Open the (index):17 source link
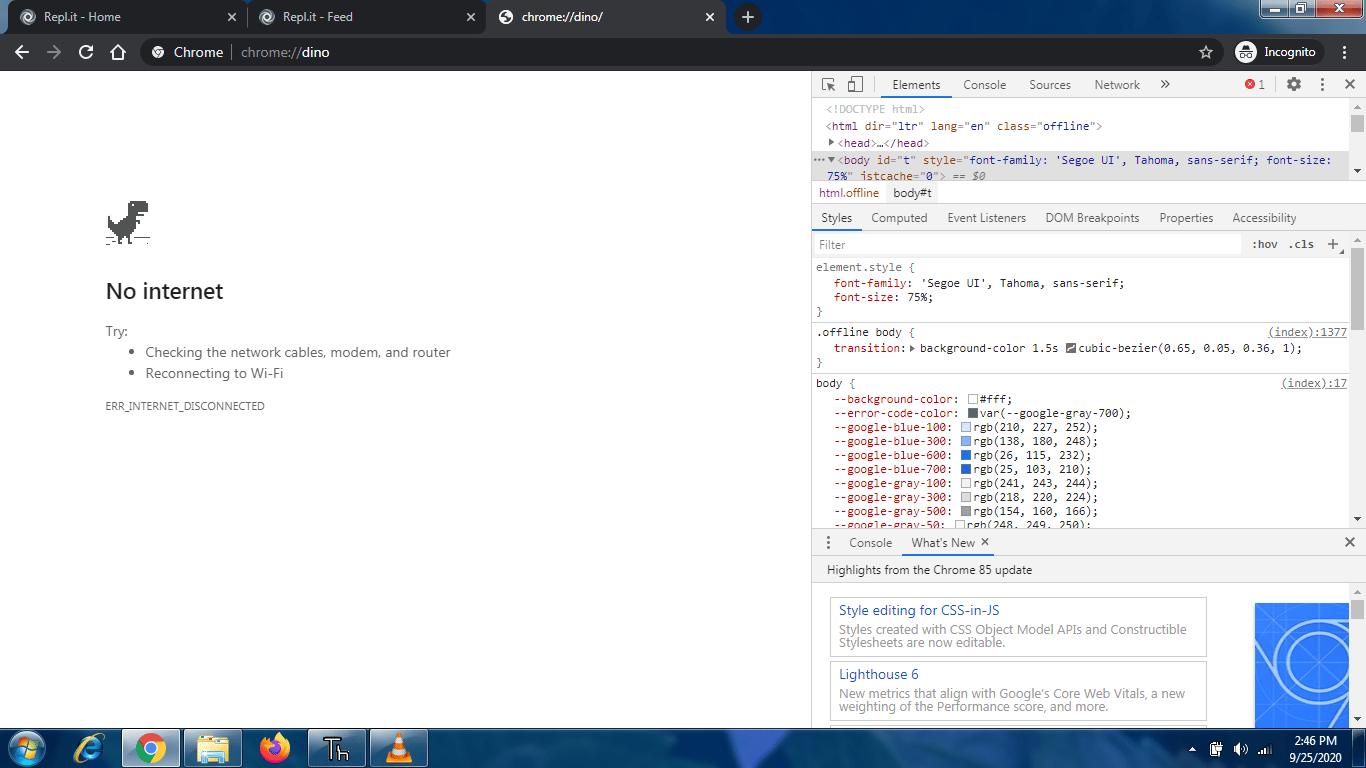Screen dimensions: 1366x768 tap(1314, 383)
